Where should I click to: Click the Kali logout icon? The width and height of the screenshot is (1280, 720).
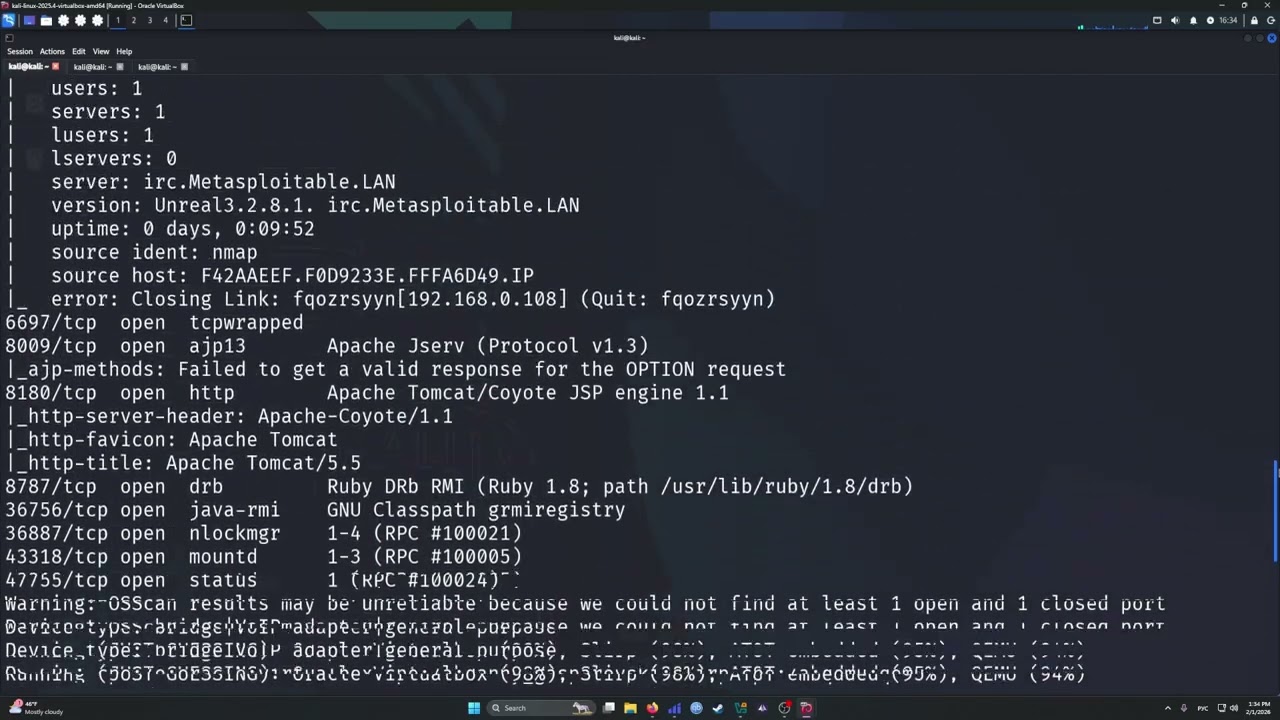click(1271, 20)
